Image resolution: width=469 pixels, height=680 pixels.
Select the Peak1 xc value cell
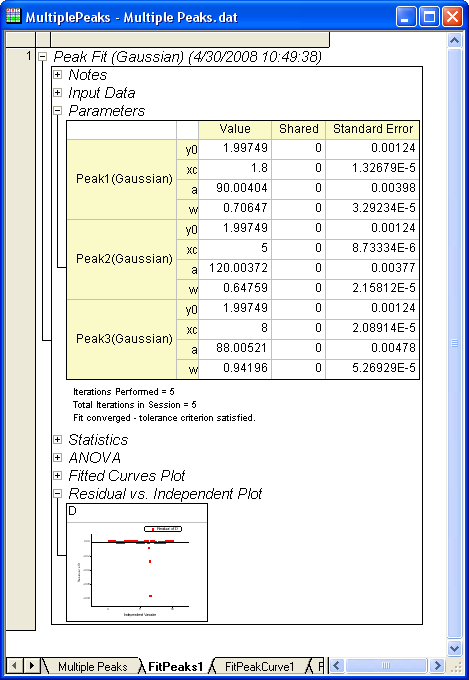(235, 169)
